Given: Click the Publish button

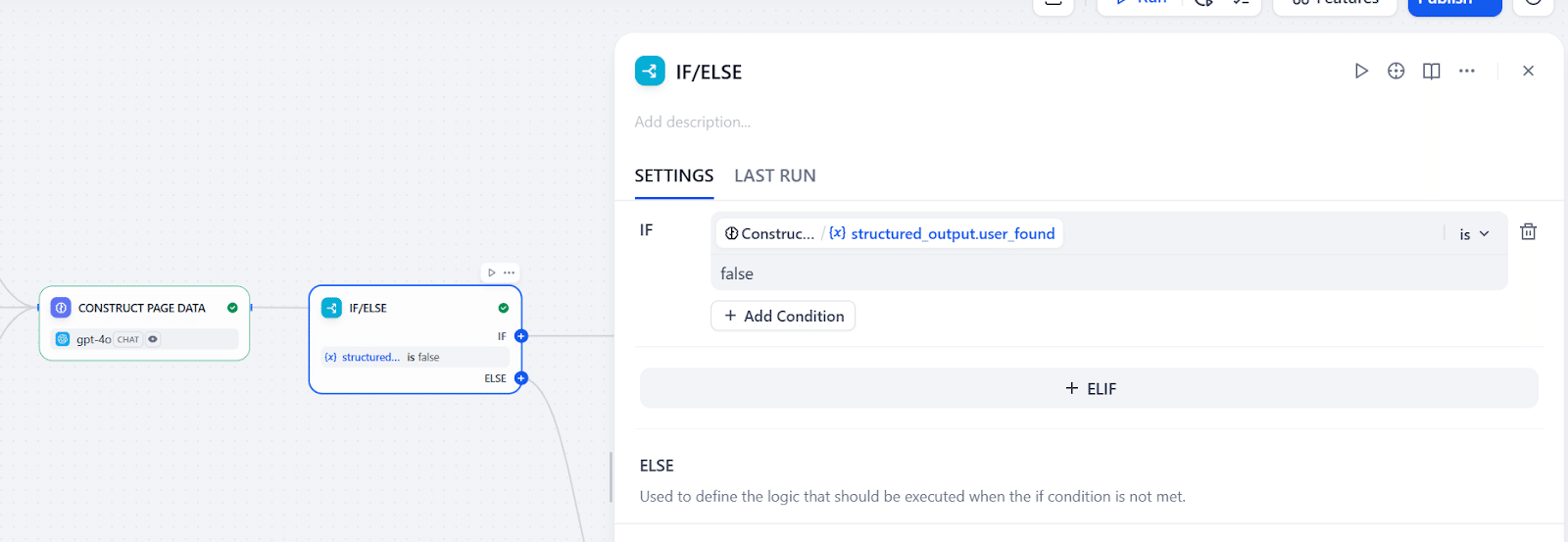Looking at the screenshot, I should point(1454,3).
